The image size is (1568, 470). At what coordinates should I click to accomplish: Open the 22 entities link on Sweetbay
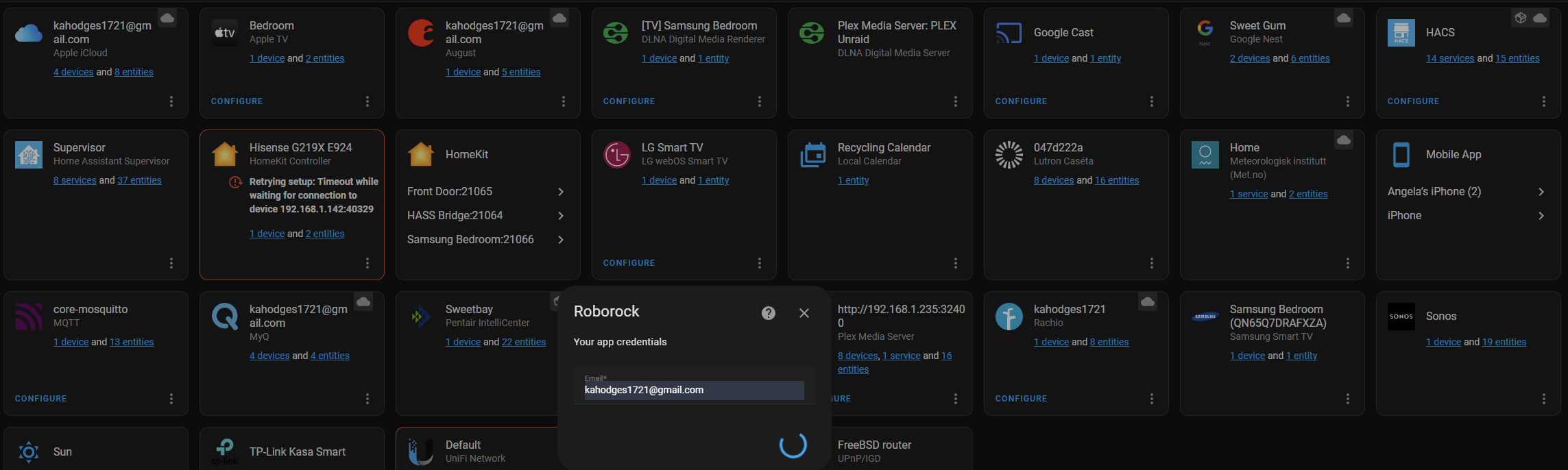tap(524, 342)
